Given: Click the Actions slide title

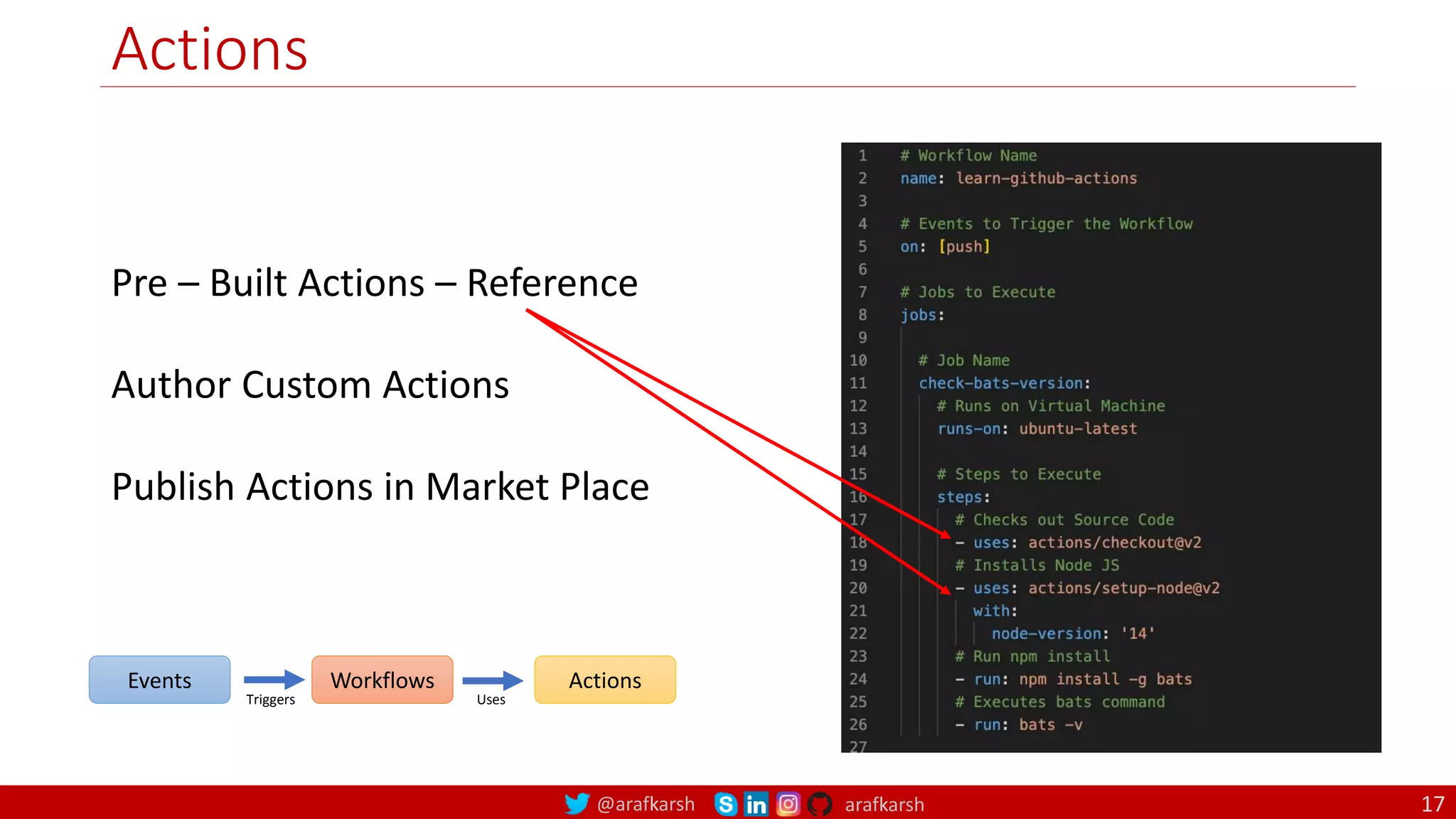Looking at the screenshot, I should pyautogui.click(x=210, y=49).
